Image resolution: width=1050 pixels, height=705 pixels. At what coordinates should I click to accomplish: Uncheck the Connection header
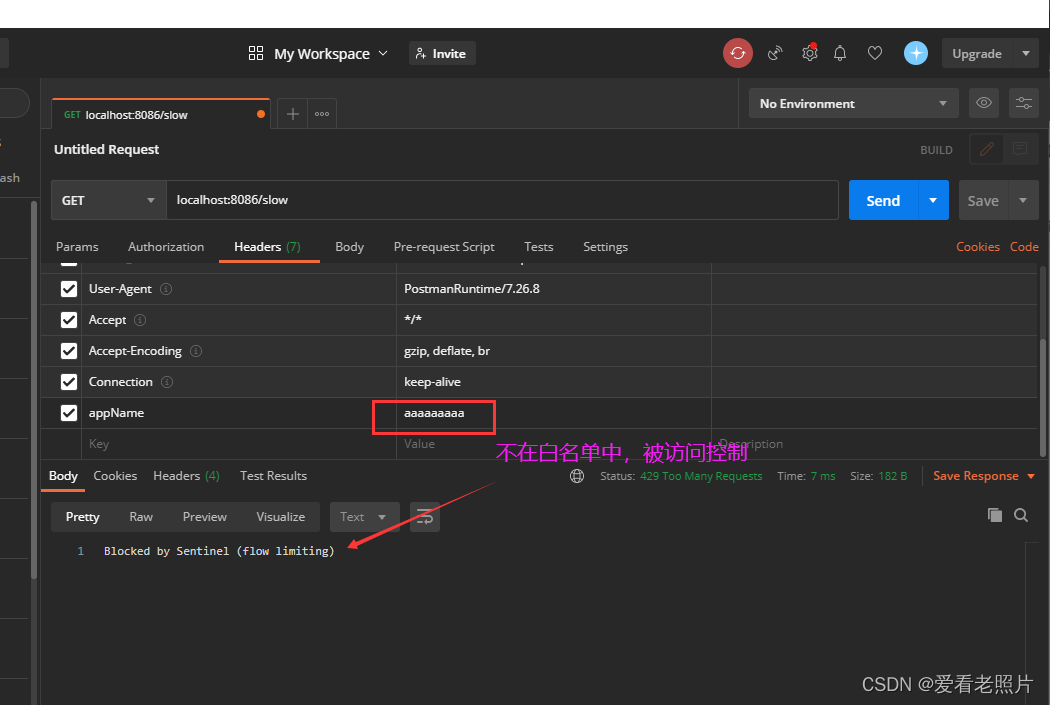(69, 382)
